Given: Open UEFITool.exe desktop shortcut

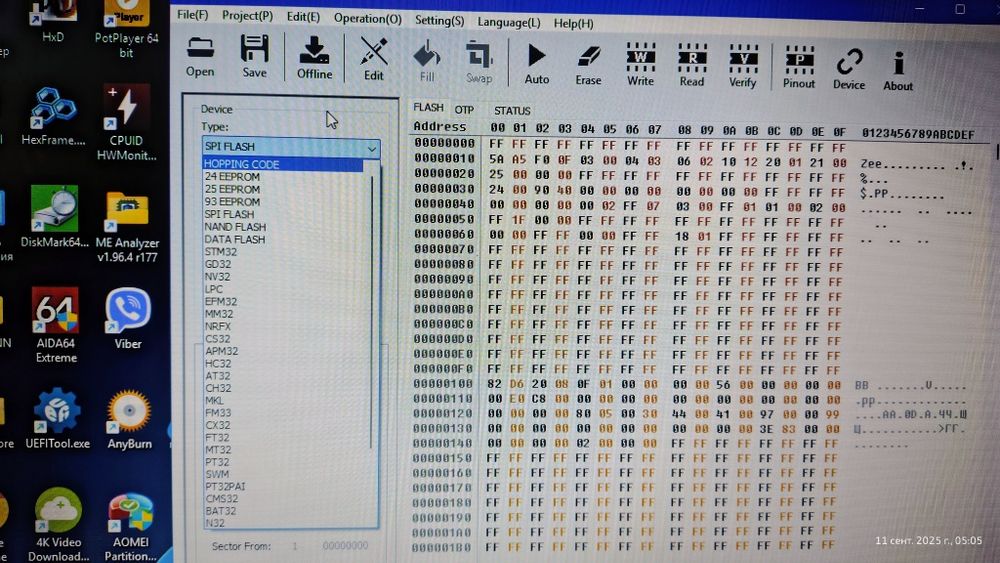Looking at the screenshot, I should click(x=57, y=418).
